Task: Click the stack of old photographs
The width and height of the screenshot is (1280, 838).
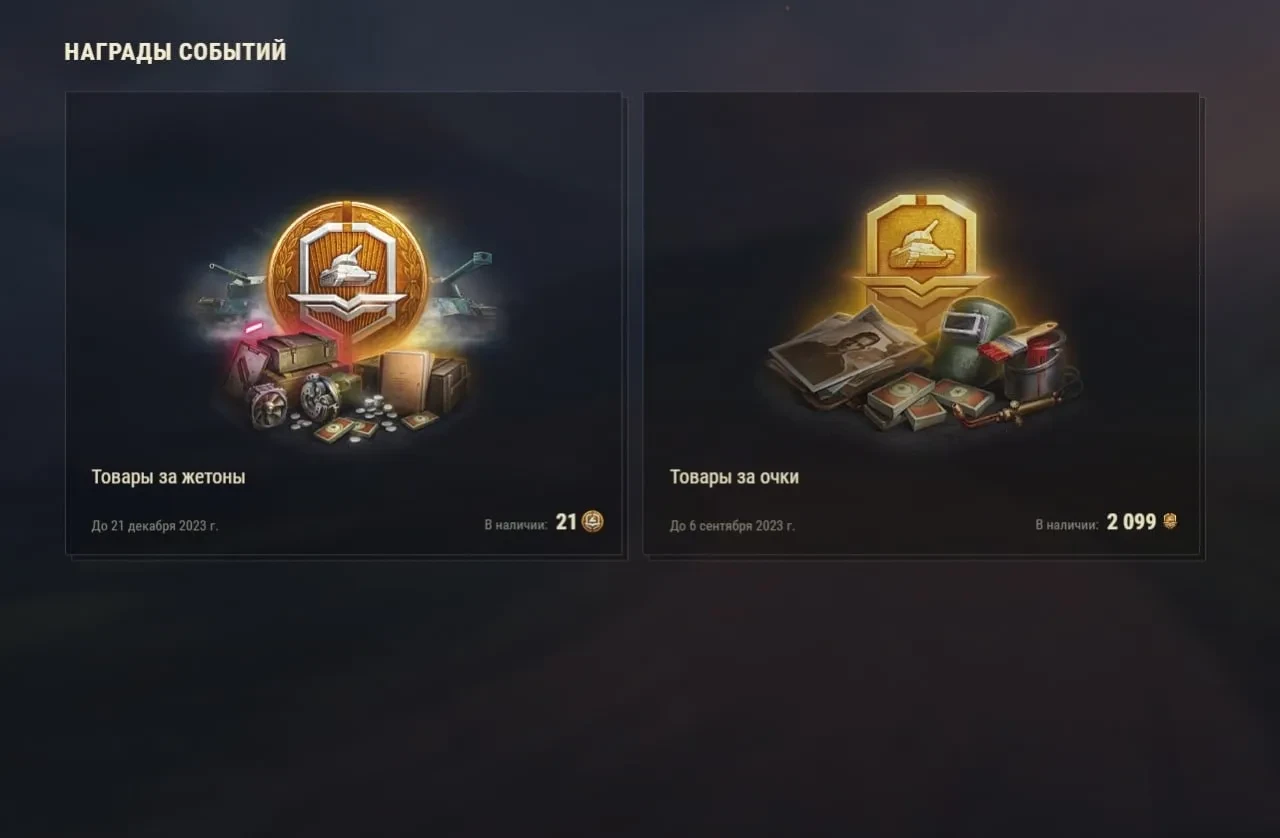Action: [845, 350]
